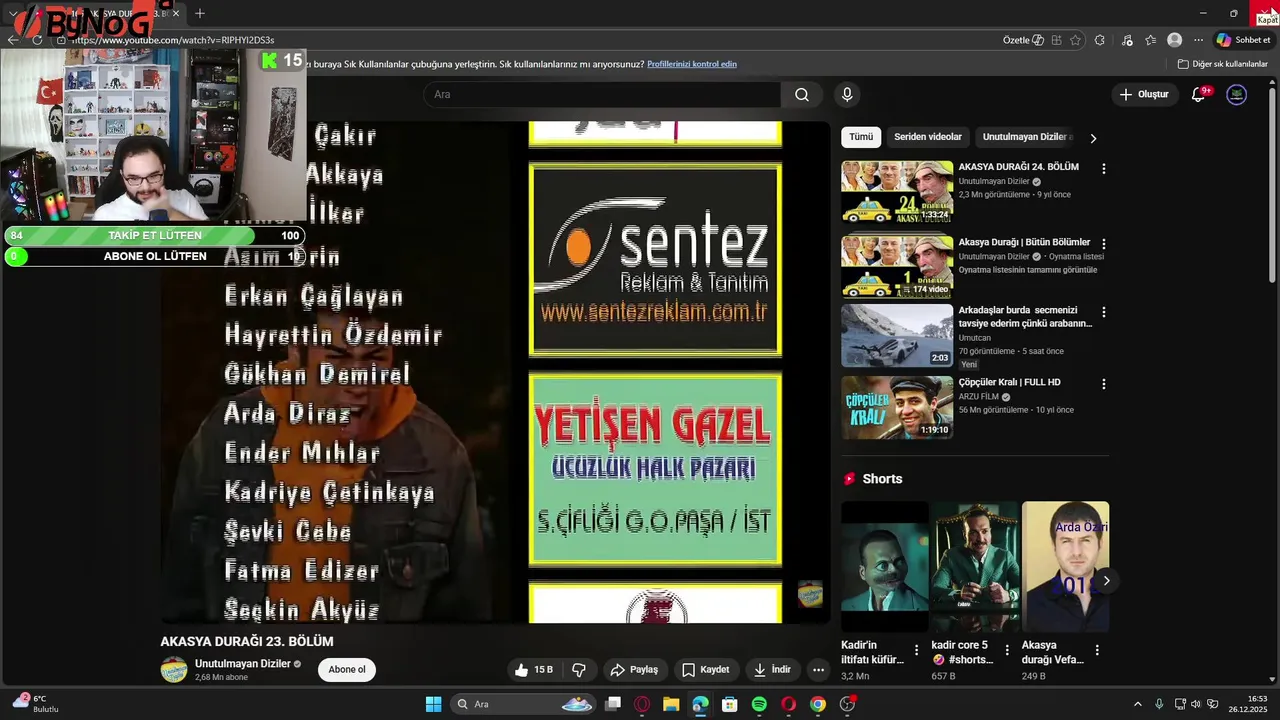Like the video with 15 B thumbs up
This screenshot has height=720, width=1280.
tap(533, 670)
